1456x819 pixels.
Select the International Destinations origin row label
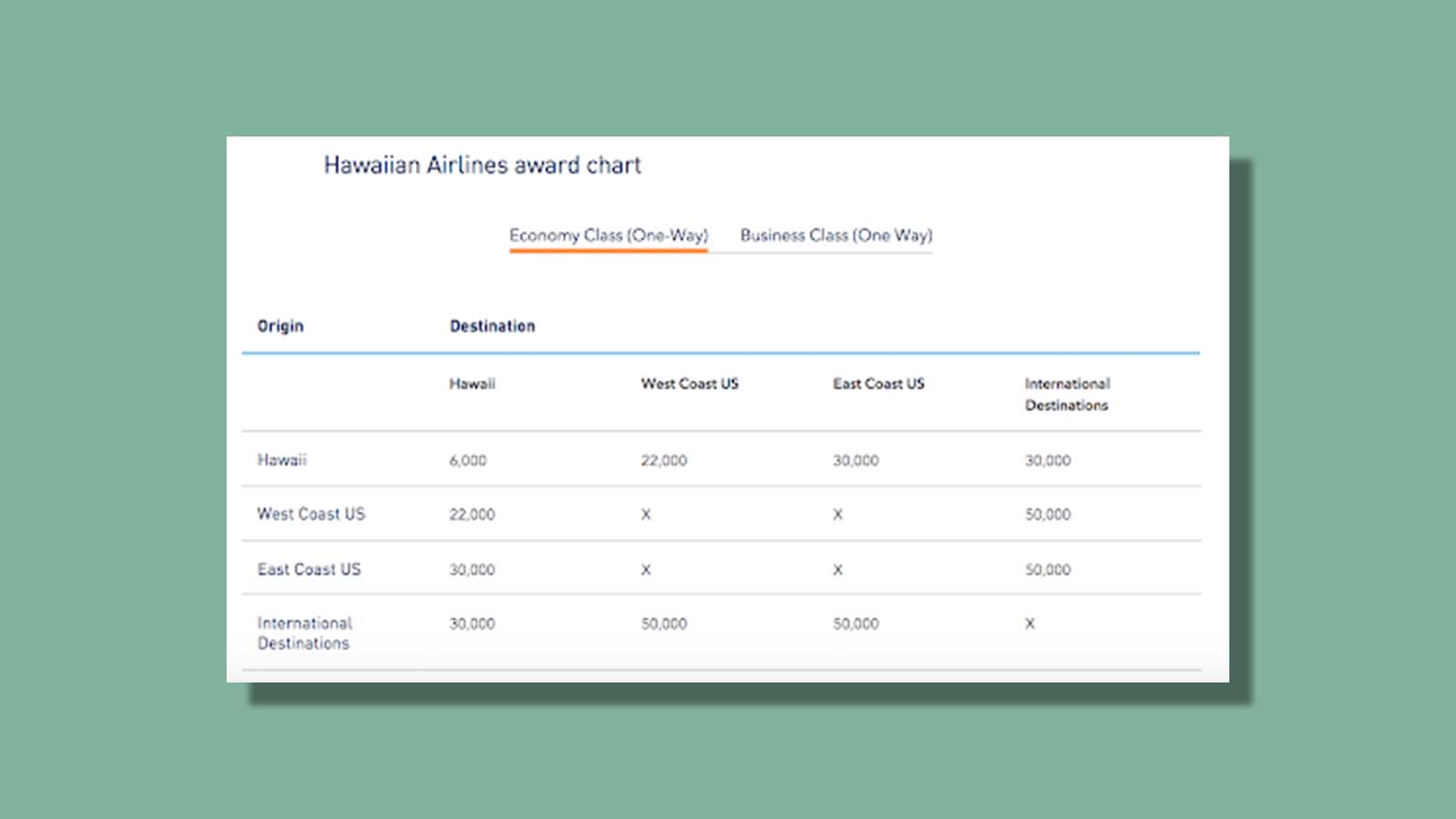point(305,633)
